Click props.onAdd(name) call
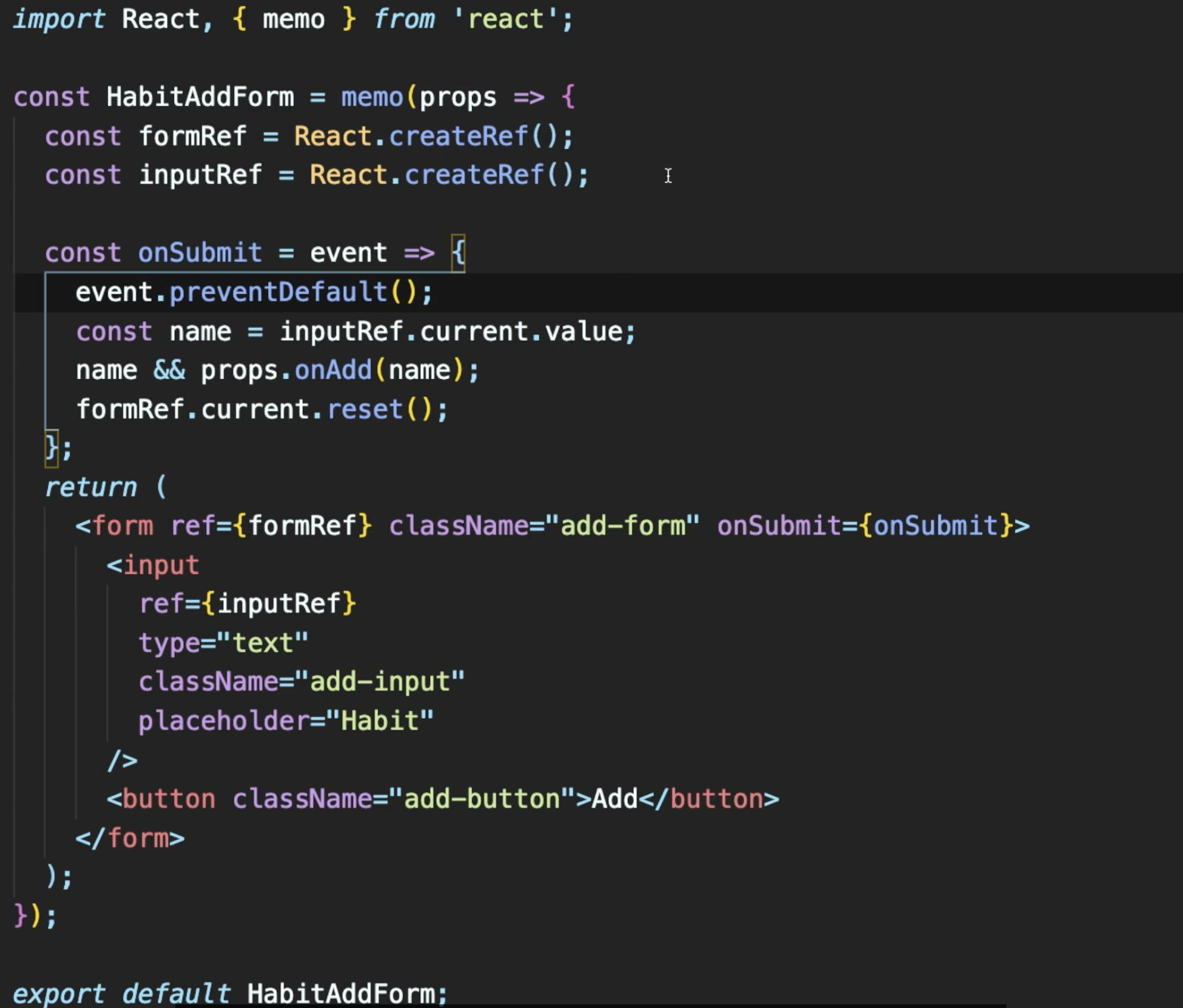This screenshot has height=1008, width=1183. click(x=331, y=371)
